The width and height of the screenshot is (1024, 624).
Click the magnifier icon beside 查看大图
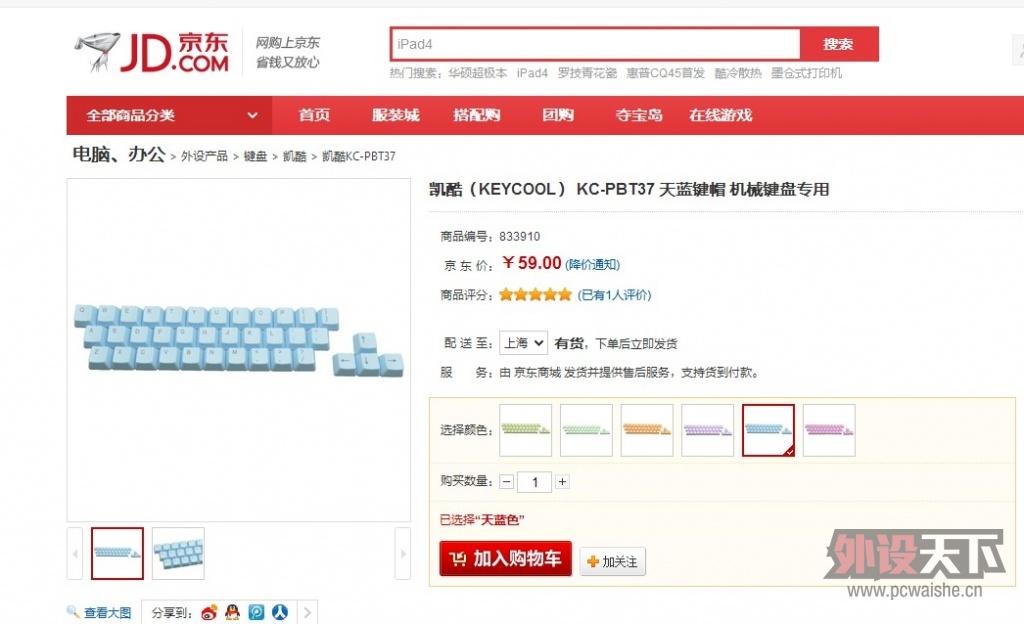72,612
